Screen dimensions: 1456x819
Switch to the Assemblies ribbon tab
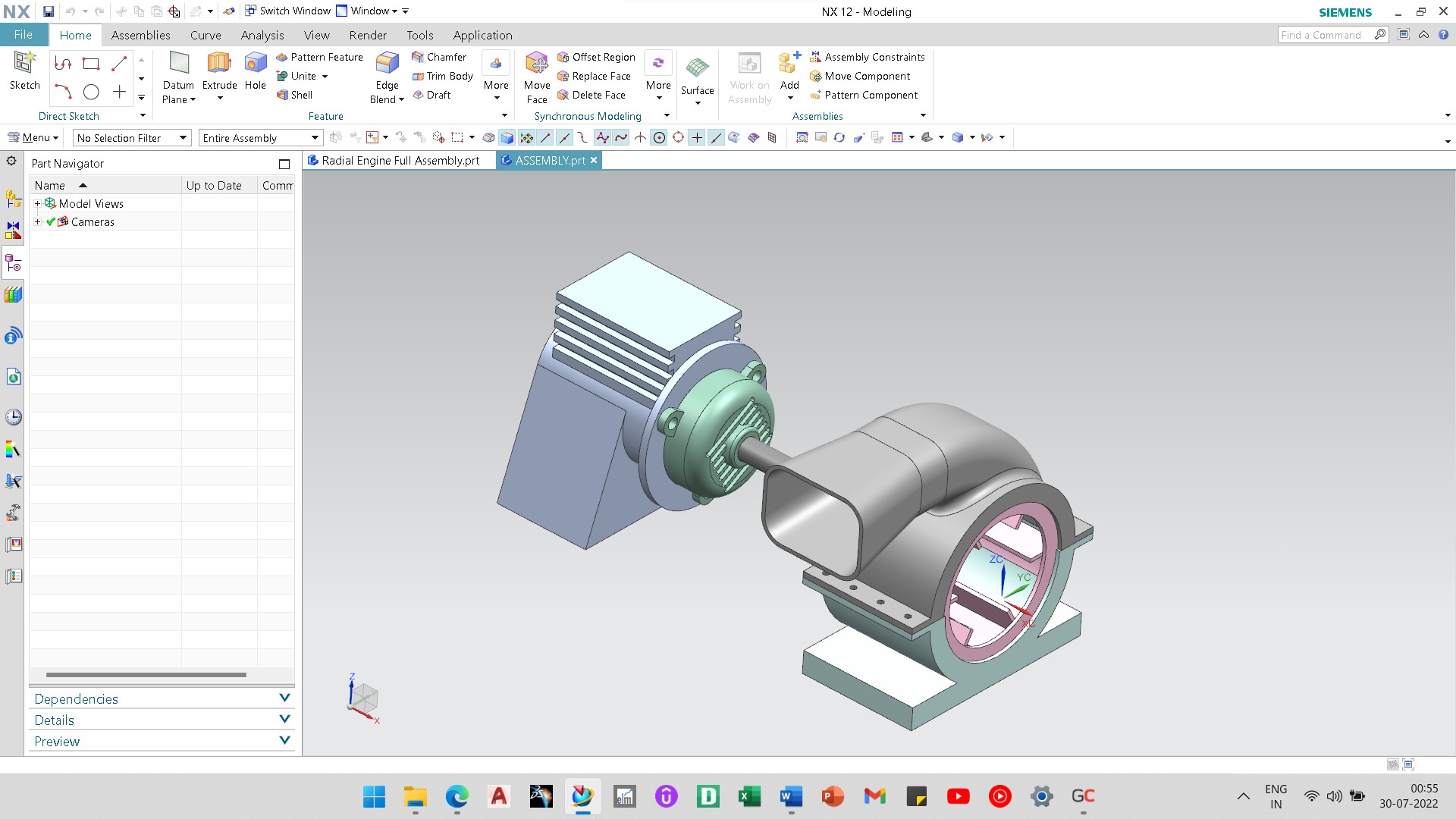(140, 35)
